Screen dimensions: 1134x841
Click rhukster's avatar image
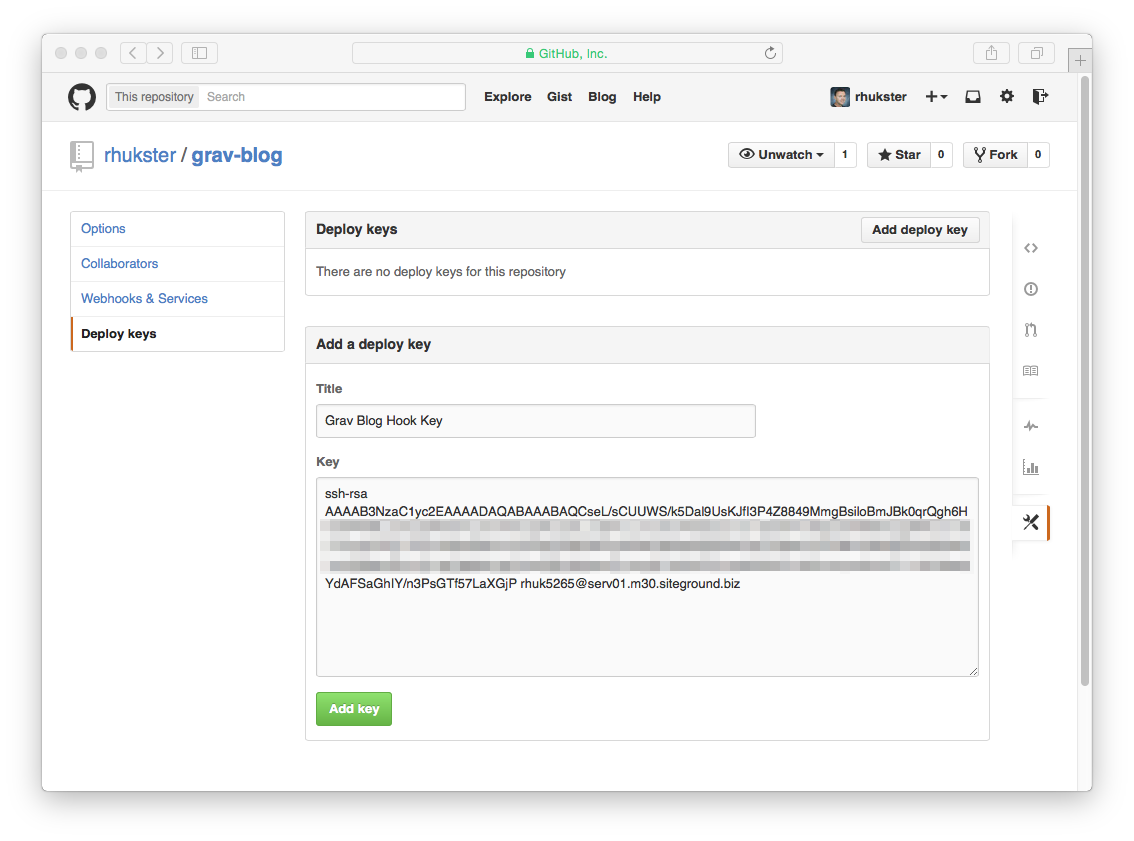tap(840, 97)
